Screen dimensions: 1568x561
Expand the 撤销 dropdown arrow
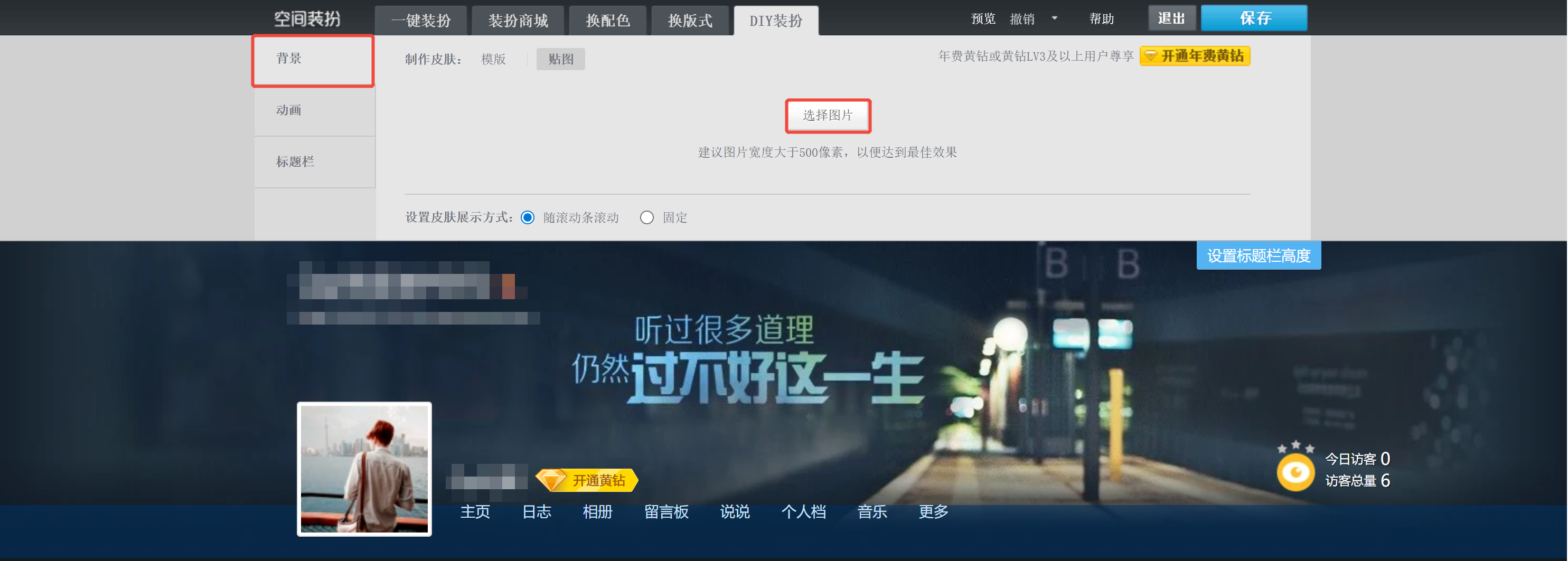point(1054,18)
